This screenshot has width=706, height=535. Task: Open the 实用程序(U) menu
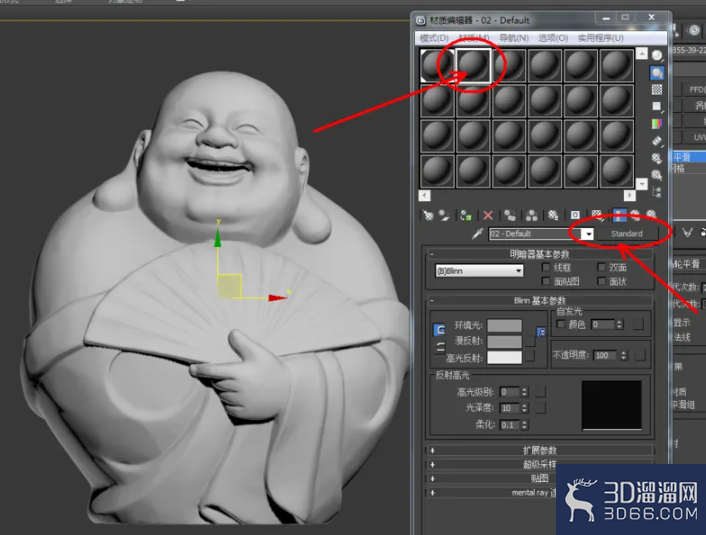tap(601, 38)
